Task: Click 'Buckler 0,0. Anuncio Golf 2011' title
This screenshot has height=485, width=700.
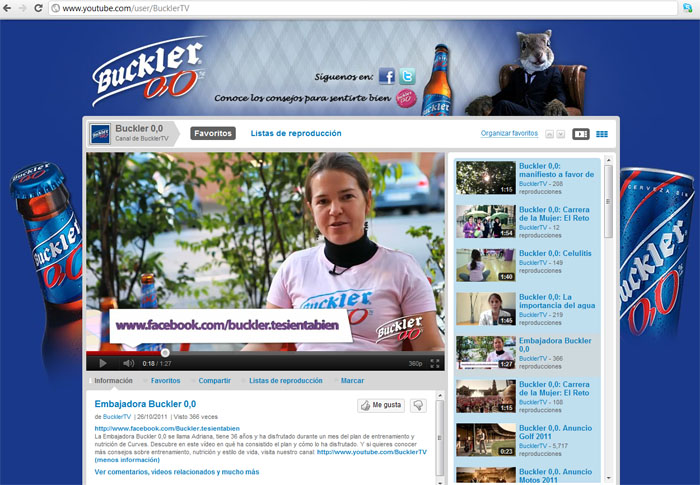Action: tap(555, 432)
